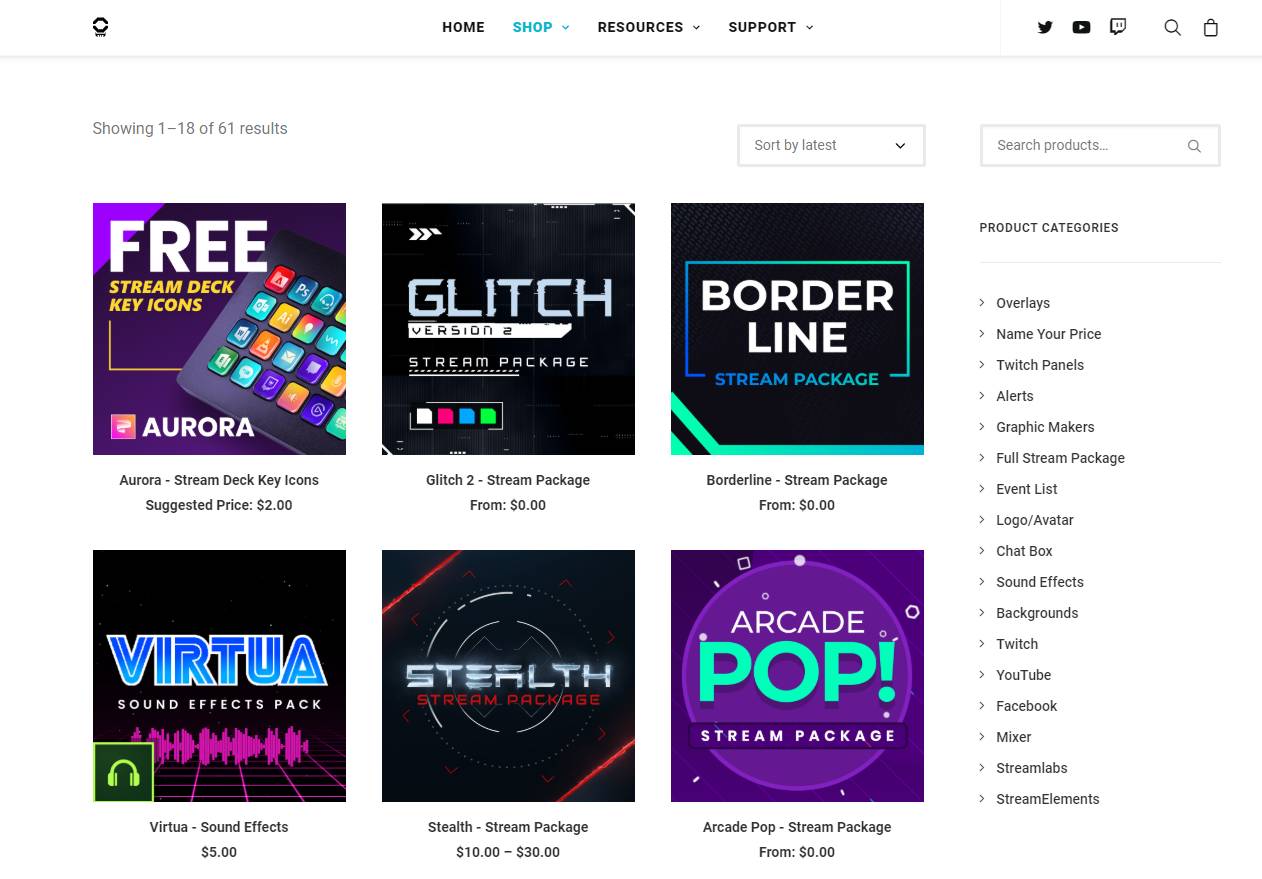1262x879 pixels.
Task: Browse the StreamElements category
Action: tap(1048, 799)
